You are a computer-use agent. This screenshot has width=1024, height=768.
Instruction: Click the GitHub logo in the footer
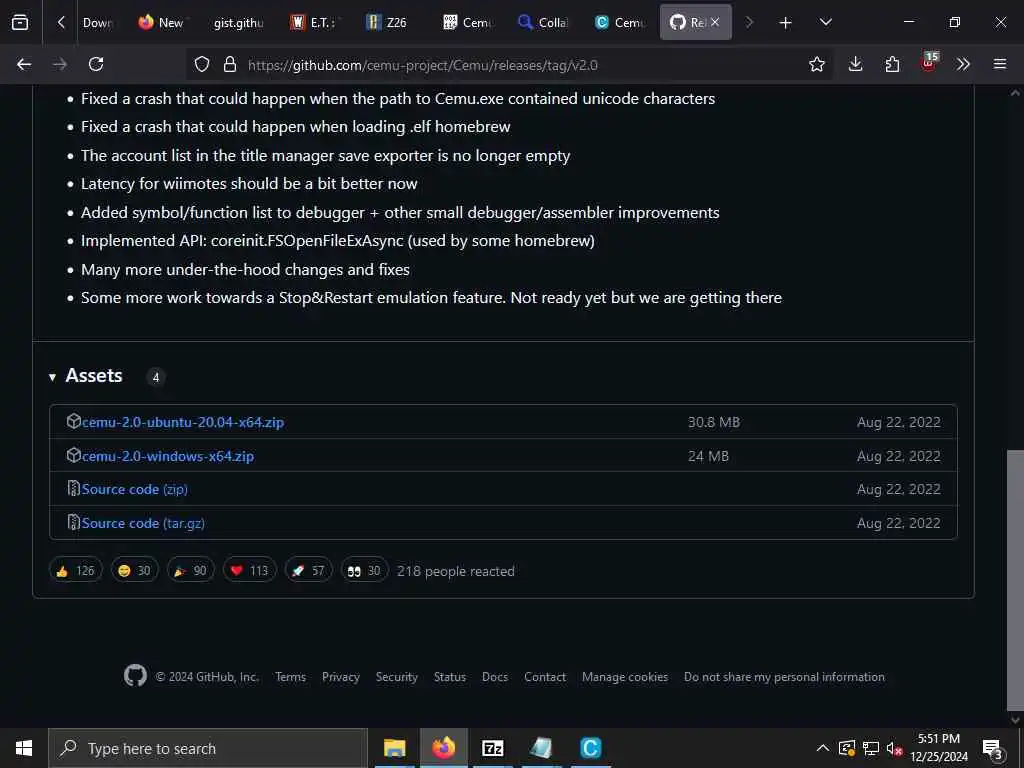[135, 676]
